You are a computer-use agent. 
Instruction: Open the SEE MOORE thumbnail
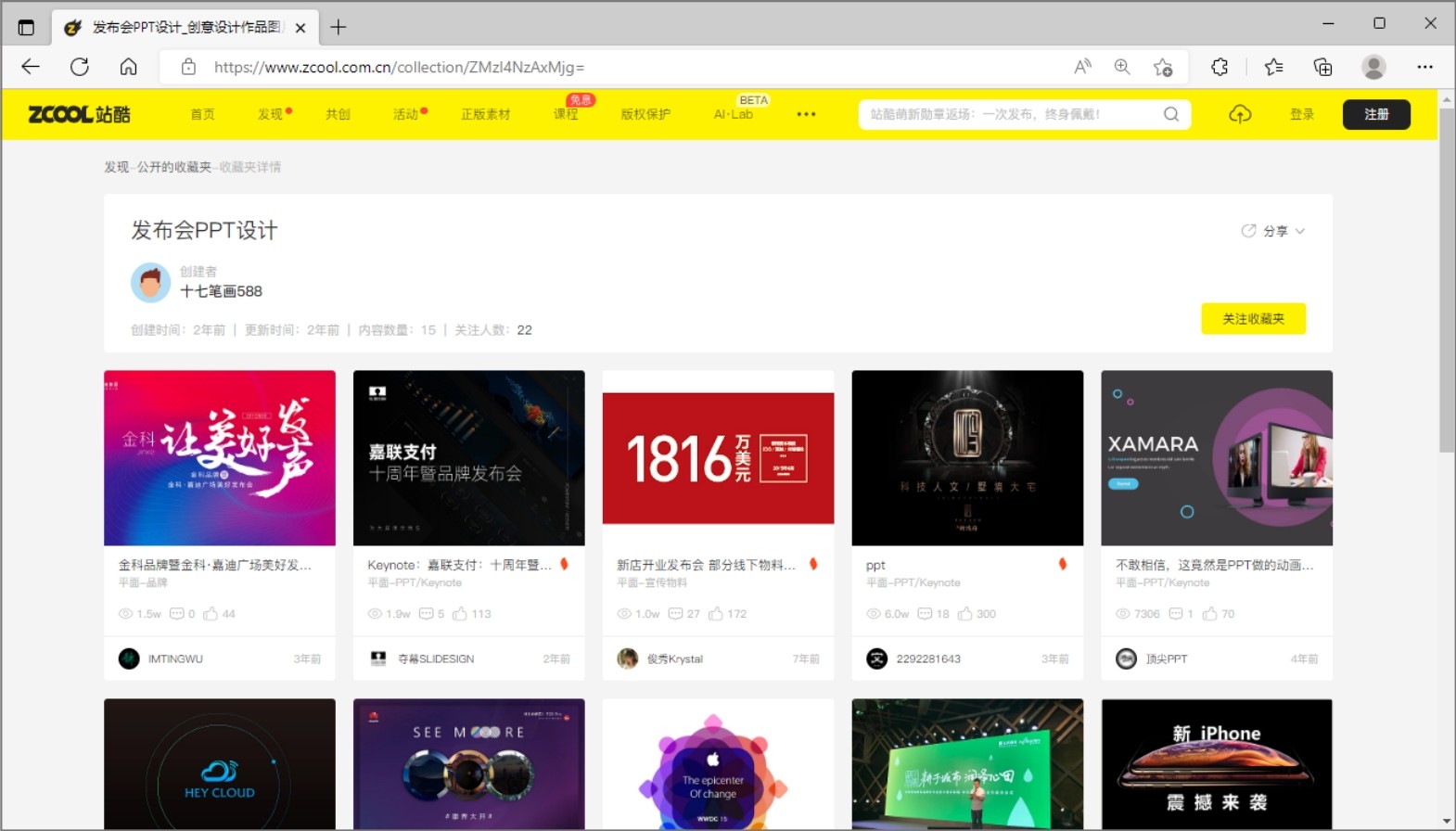pos(469,764)
